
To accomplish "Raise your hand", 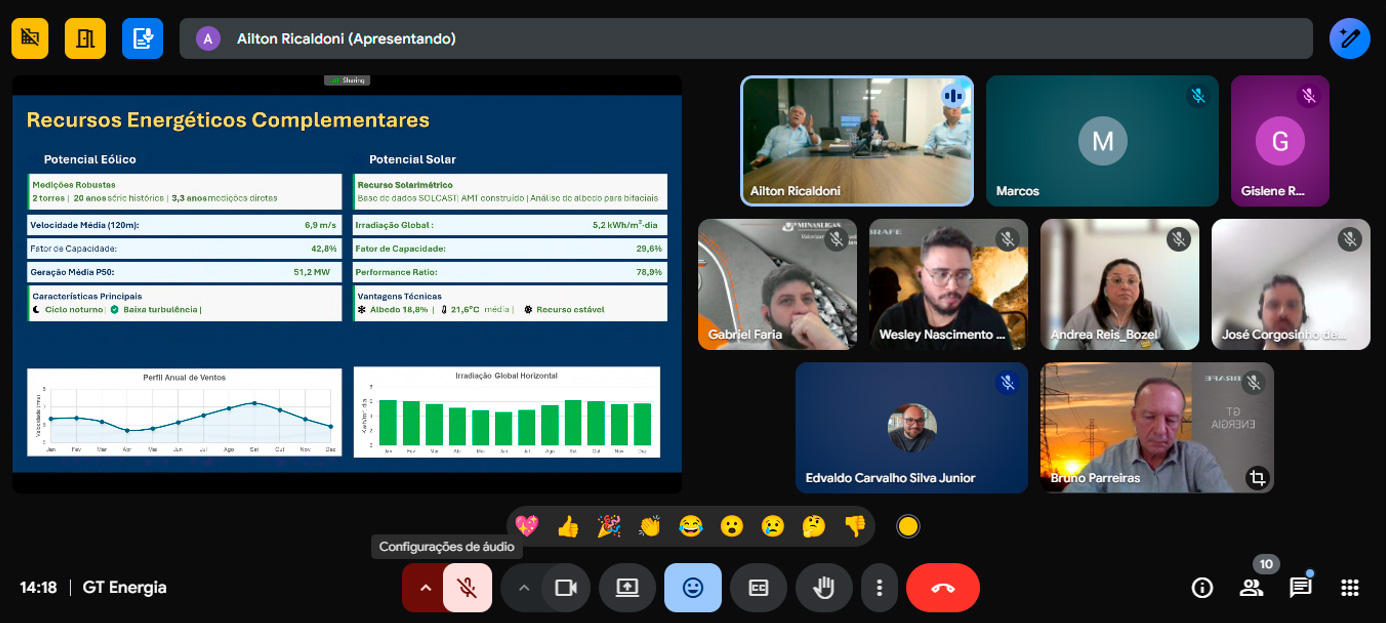I will click(823, 588).
